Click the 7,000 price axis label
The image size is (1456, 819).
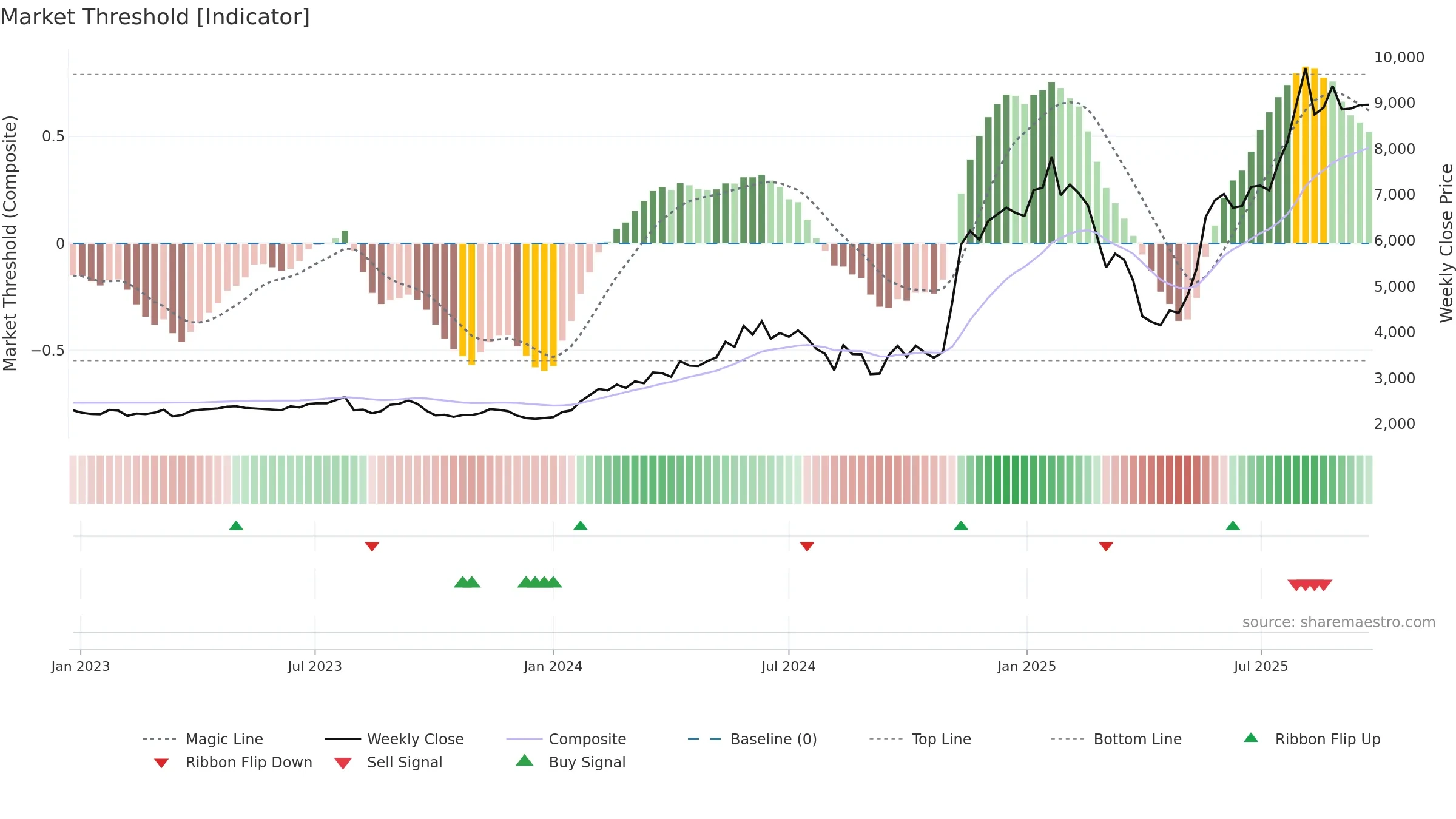[x=1395, y=195]
